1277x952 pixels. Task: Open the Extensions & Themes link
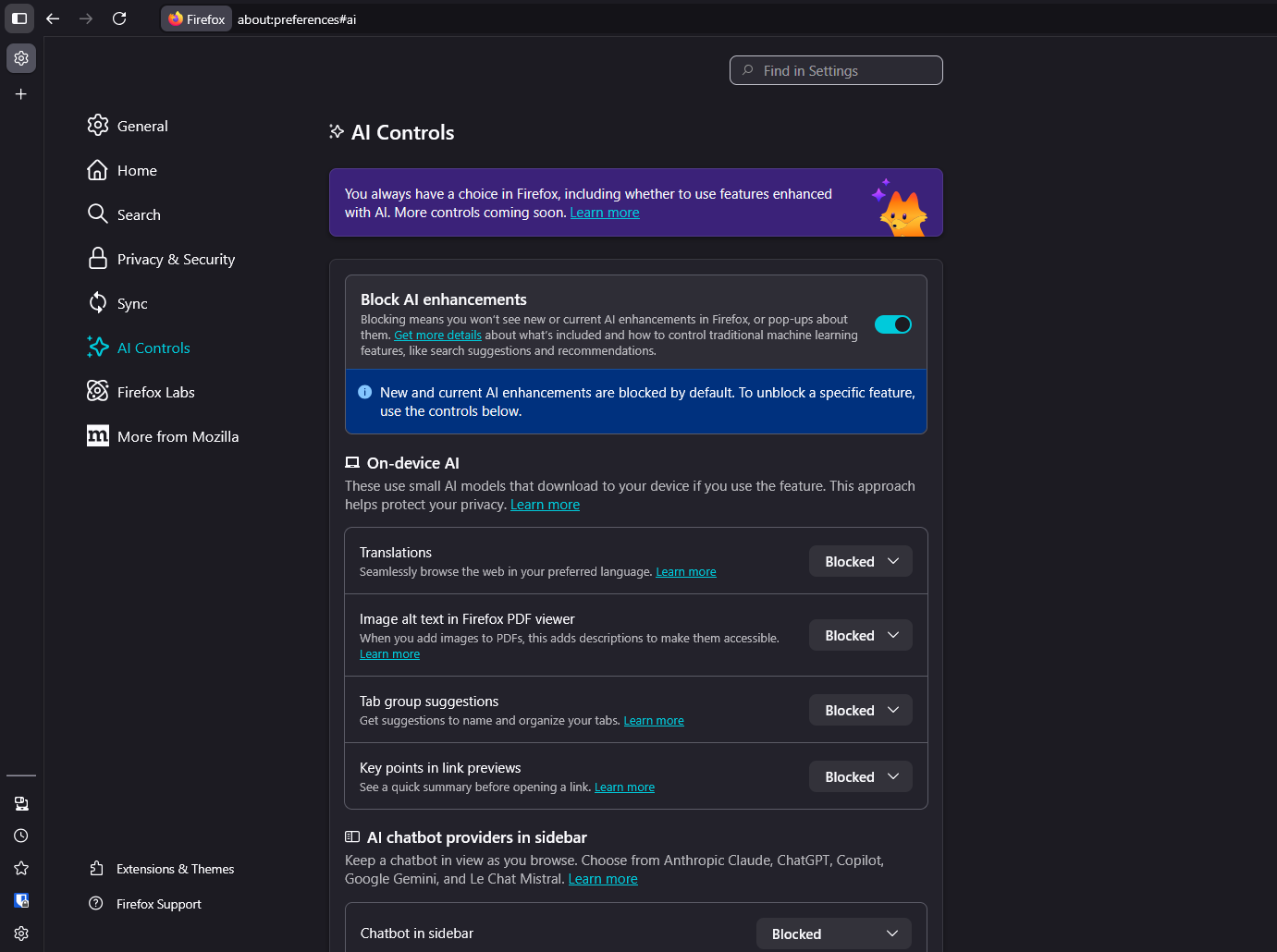(175, 869)
